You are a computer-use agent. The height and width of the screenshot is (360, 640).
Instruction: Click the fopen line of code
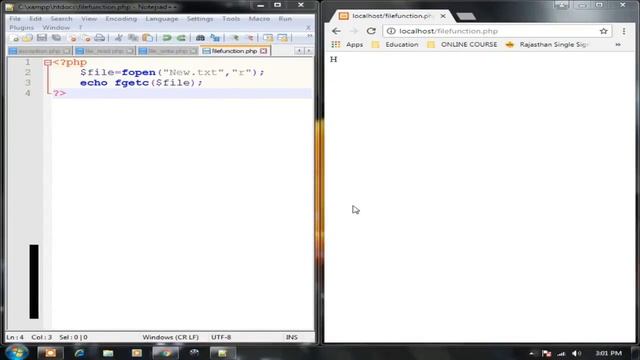172,72
